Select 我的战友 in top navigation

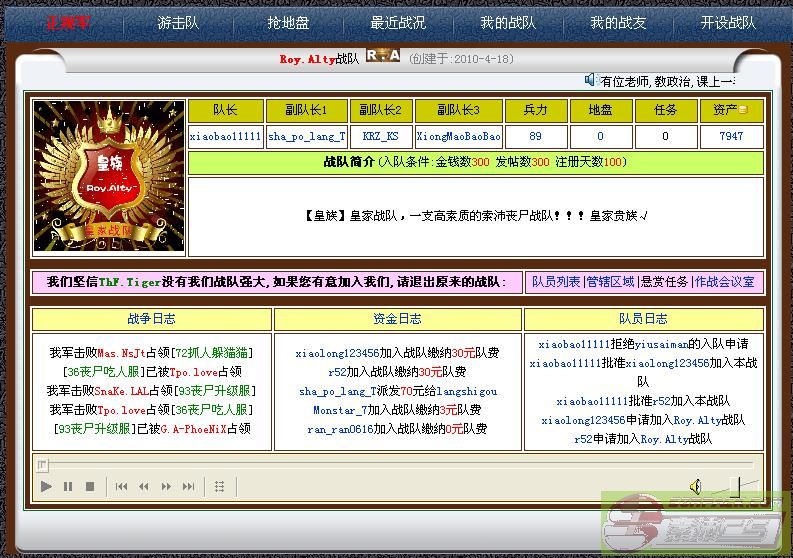[617, 22]
